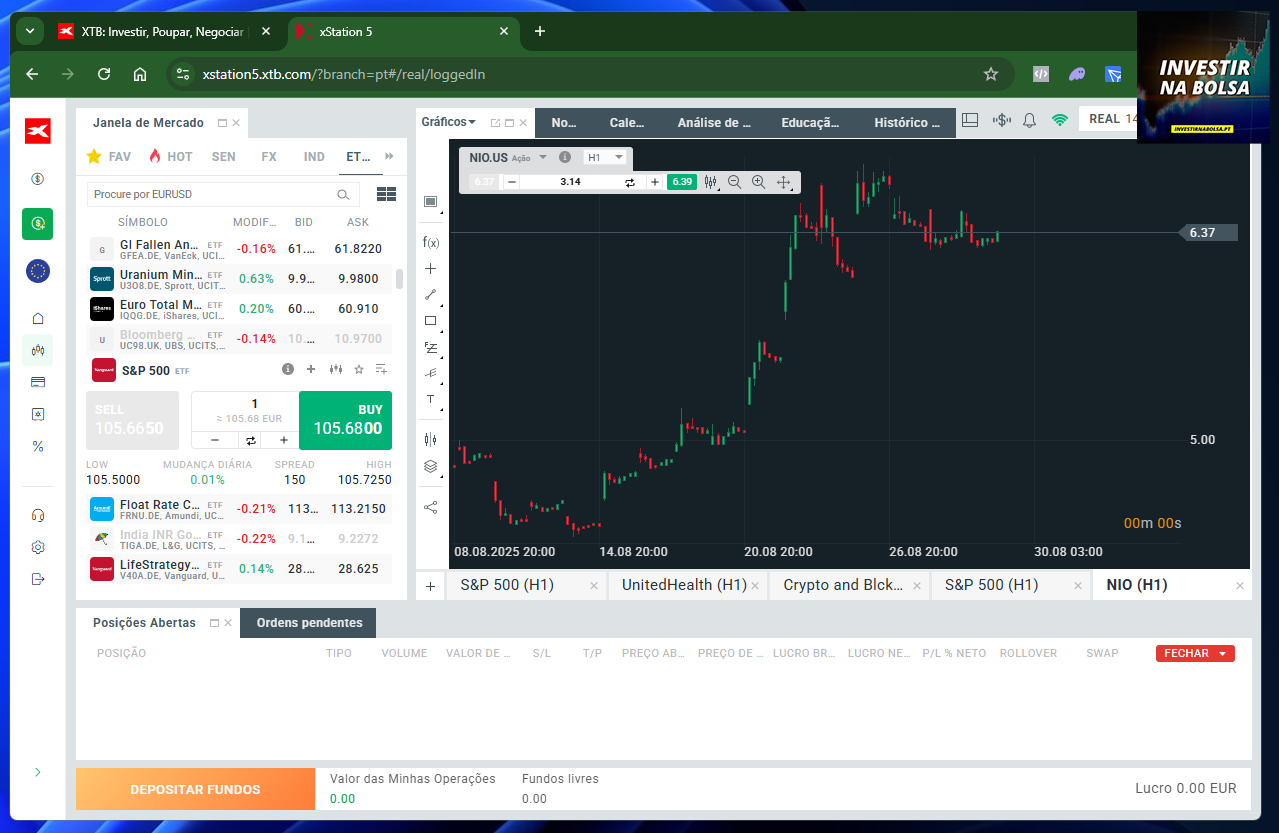
Task: Select the FAV market category tab
Action: coord(109,157)
